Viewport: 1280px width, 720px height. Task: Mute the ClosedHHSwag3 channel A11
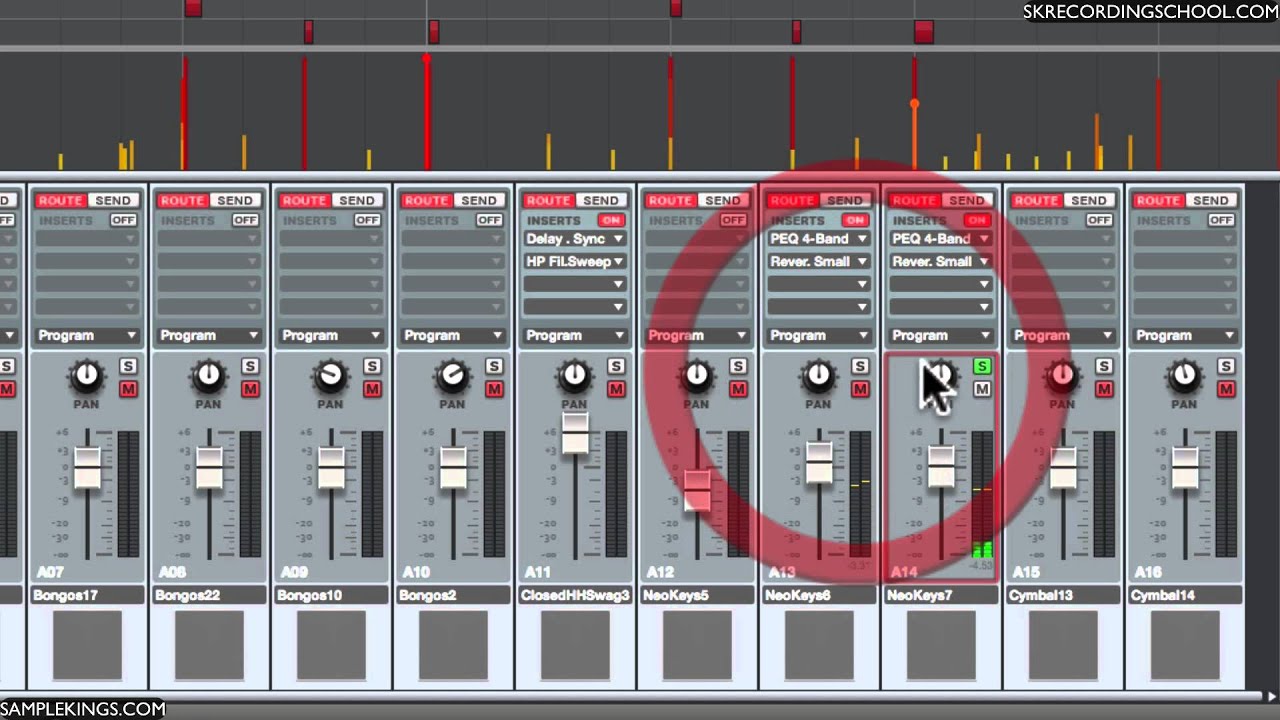pyautogui.click(x=616, y=389)
